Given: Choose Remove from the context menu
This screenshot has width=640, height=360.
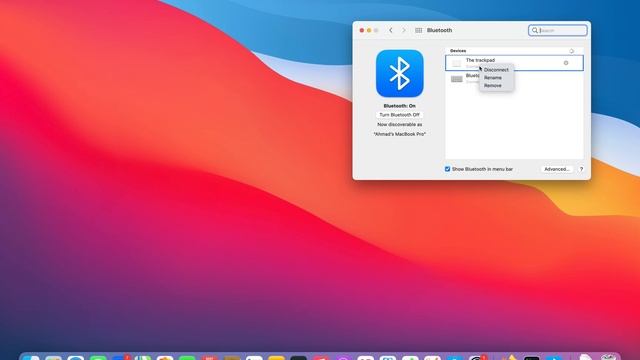Looking at the screenshot, I should pos(493,85).
